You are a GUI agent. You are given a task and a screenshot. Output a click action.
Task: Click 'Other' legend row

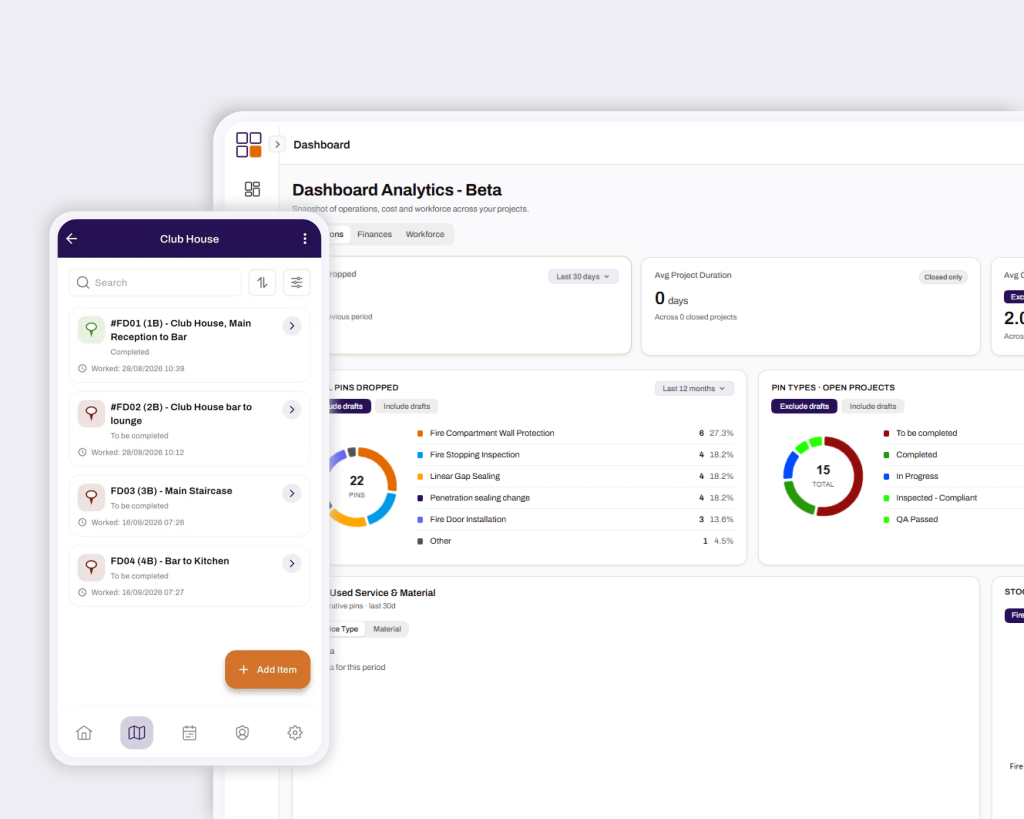coord(575,541)
